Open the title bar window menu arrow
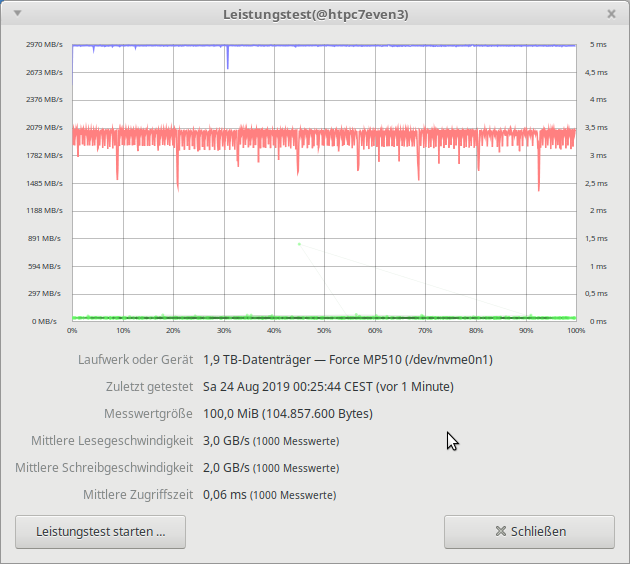This screenshot has height=564, width=630. (x=18, y=15)
